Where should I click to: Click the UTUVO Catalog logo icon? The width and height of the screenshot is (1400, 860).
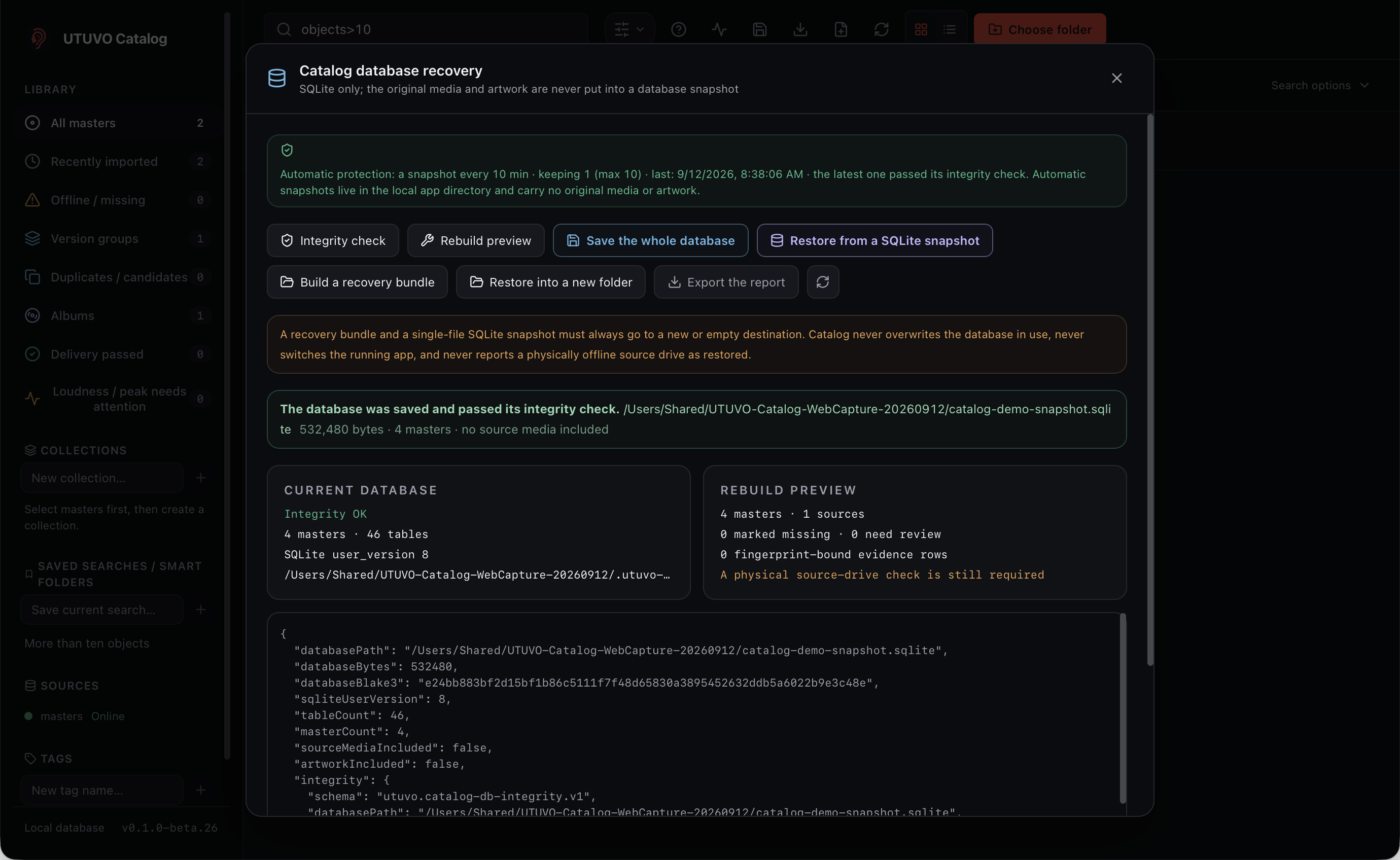(x=38, y=39)
